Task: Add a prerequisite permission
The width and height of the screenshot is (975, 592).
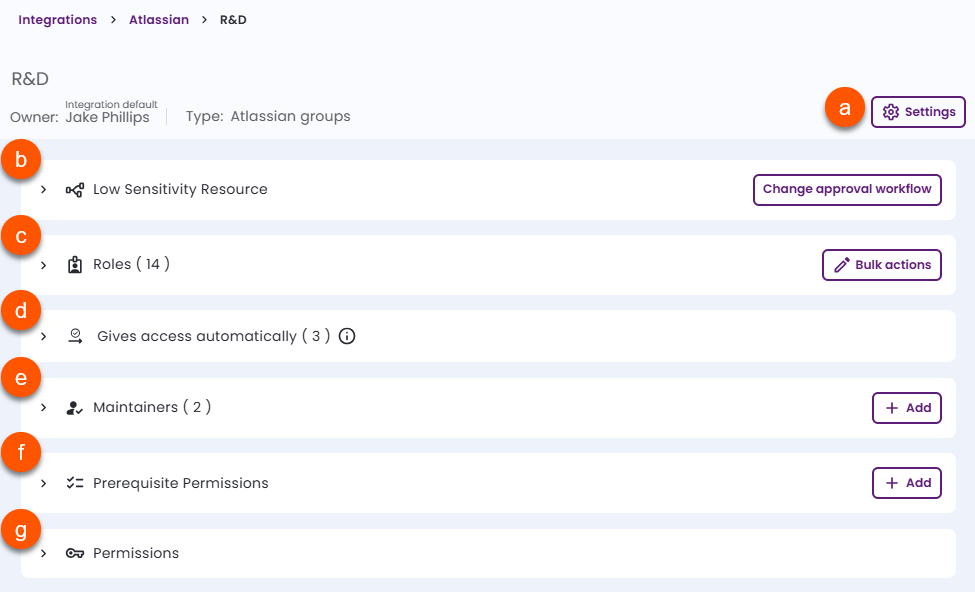Action: [906, 482]
